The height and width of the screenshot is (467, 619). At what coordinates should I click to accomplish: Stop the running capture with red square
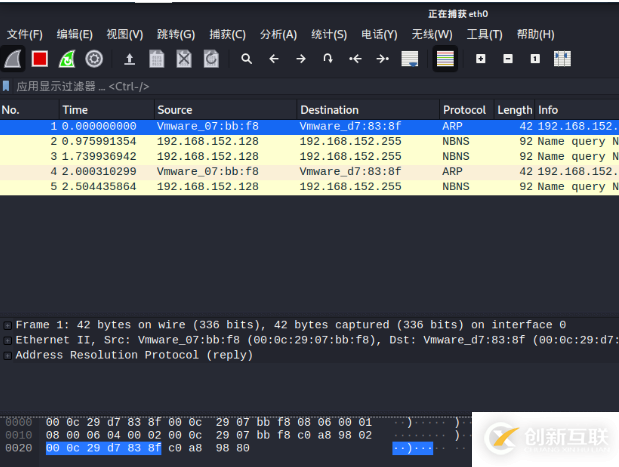click(x=40, y=59)
